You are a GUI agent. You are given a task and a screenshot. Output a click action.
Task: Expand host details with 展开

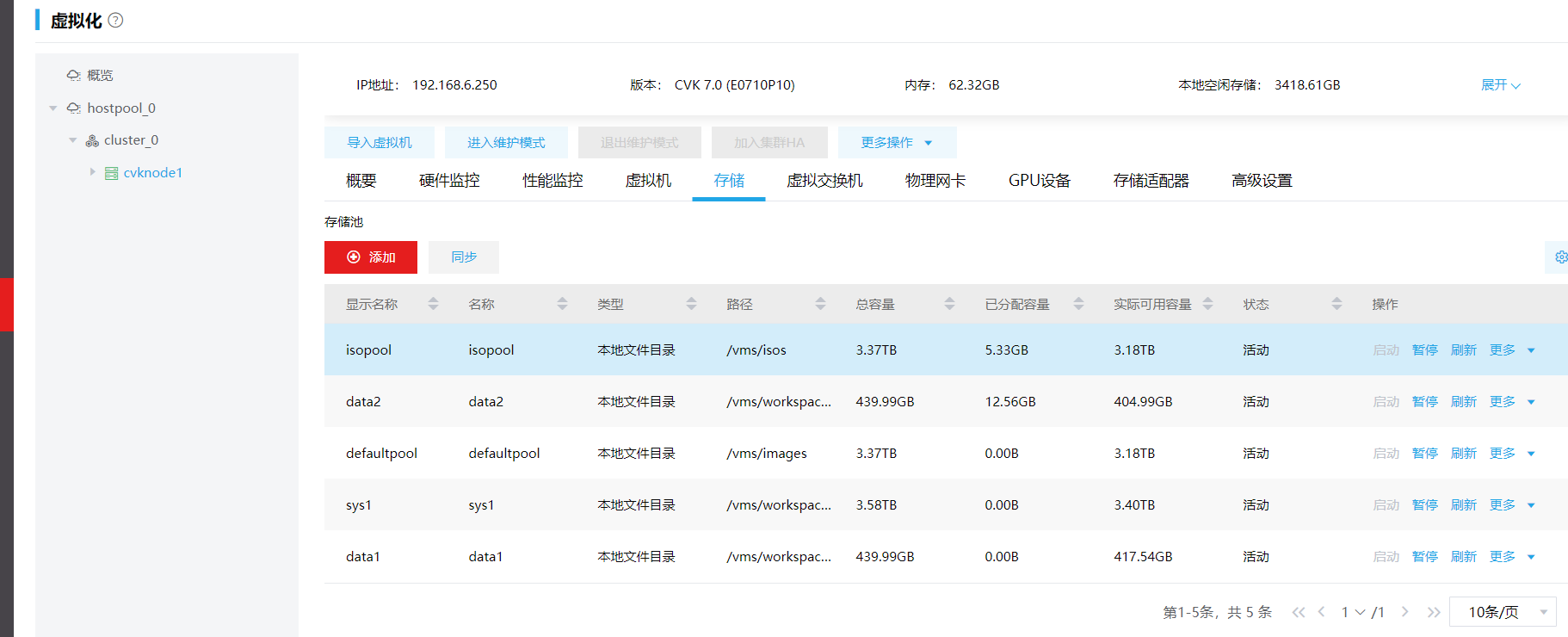coord(1500,85)
